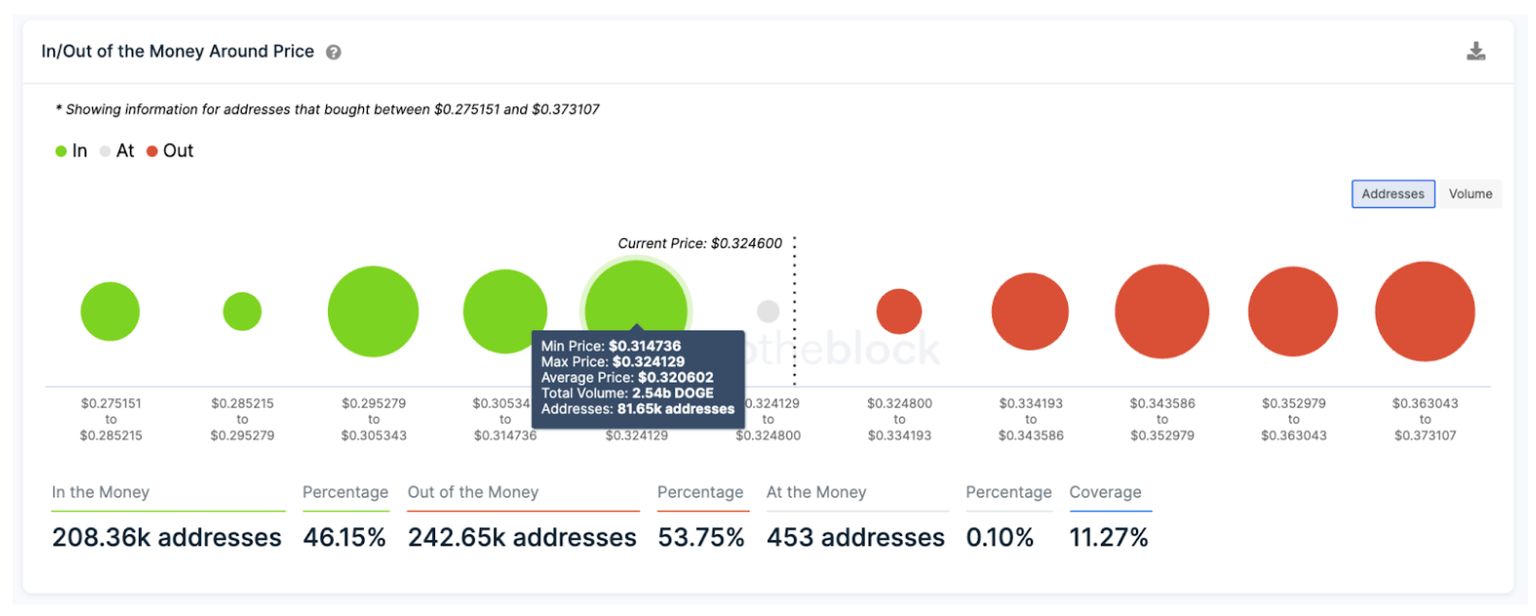Toggle the gray At legend item
Viewport: 1536px width, 616px height.
click(116, 151)
